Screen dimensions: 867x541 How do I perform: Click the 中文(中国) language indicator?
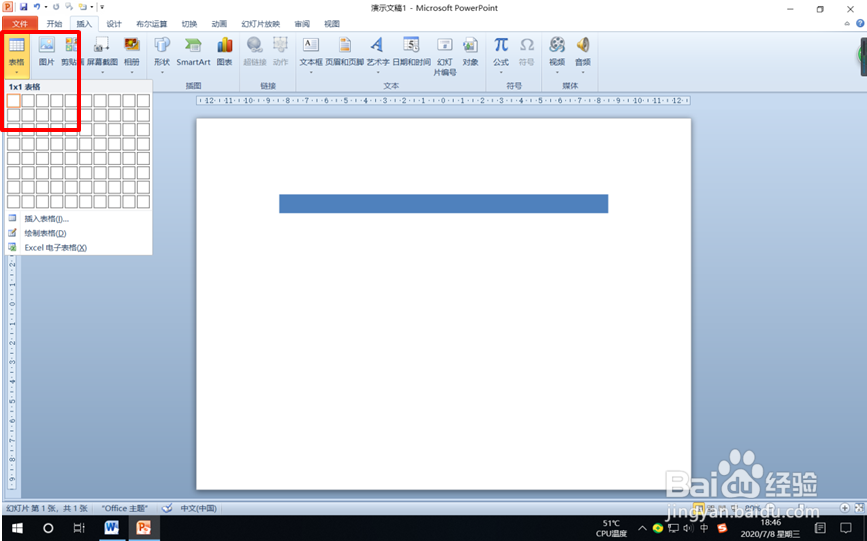pos(199,508)
